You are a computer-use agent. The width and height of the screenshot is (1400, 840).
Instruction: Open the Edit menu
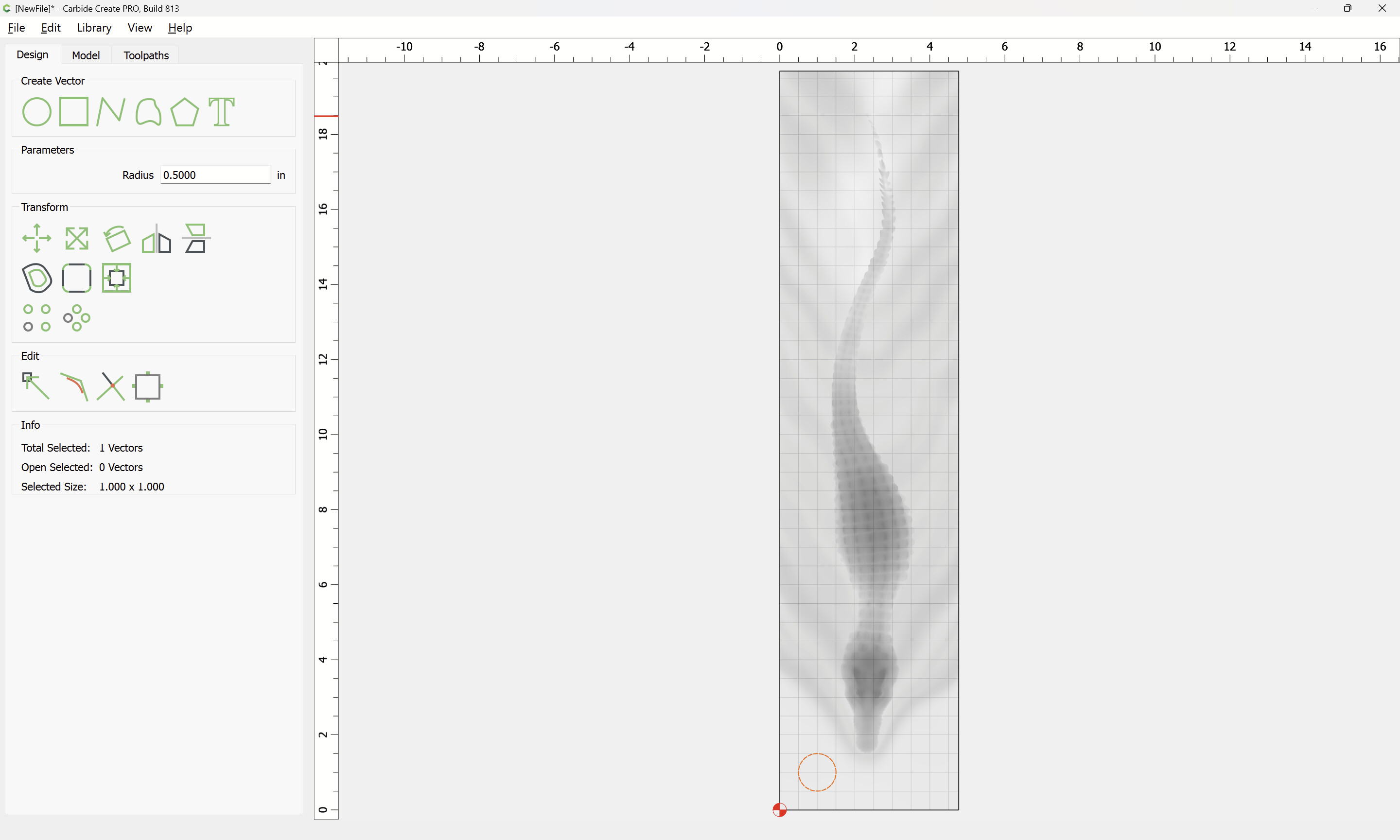51,28
